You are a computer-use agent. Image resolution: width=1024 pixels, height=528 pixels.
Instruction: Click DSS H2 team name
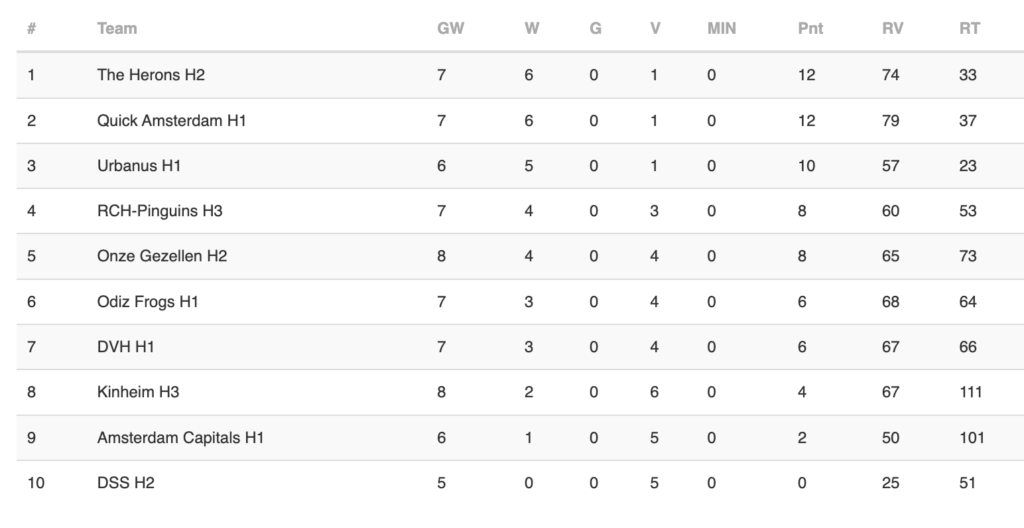coord(125,483)
